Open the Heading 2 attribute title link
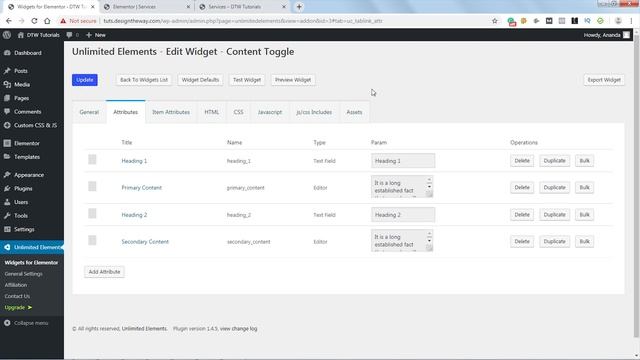Image resolution: width=640 pixels, height=360 pixels. (x=134, y=215)
